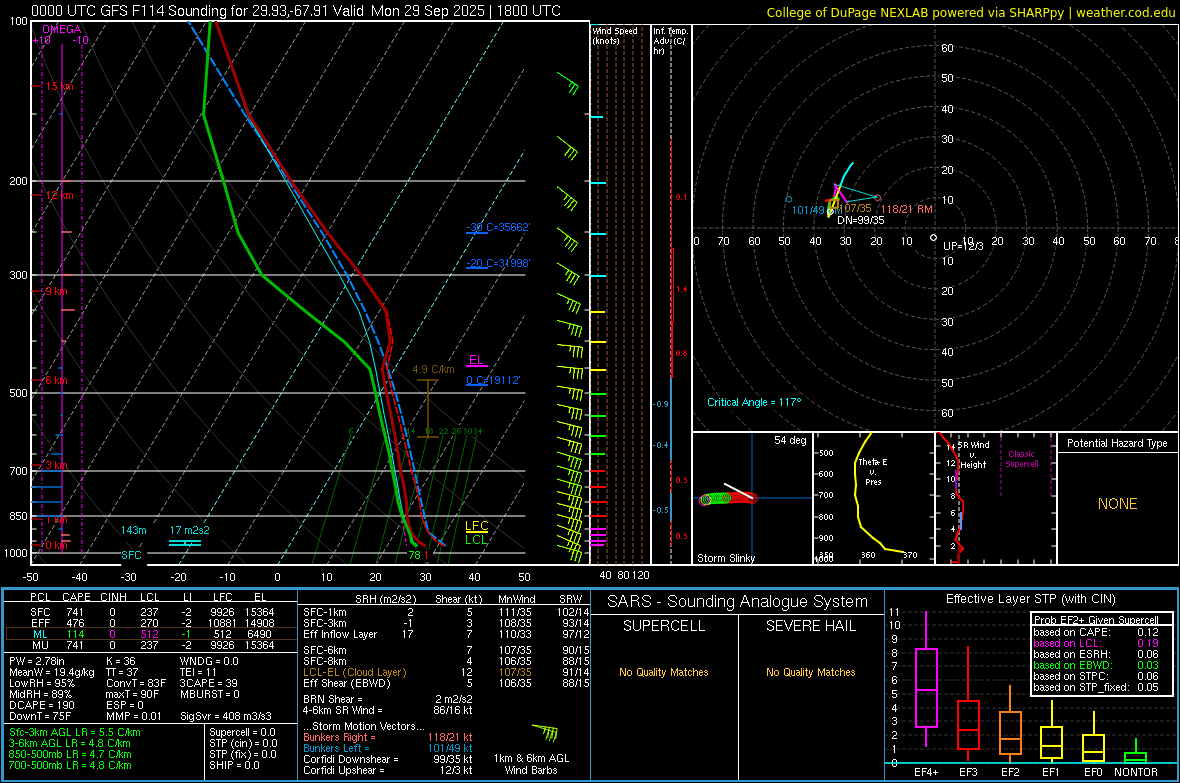The height and width of the screenshot is (783, 1180).
Task: Click the CAPE column header
Action: point(76,597)
